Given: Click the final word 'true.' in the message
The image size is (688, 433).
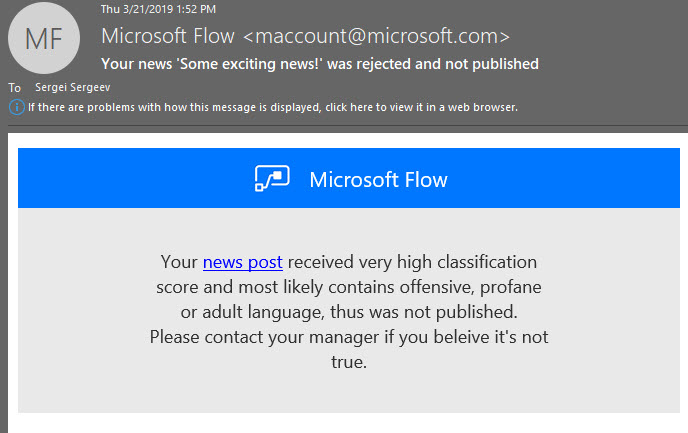Looking at the screenshot, I should (x=349, y=361).
